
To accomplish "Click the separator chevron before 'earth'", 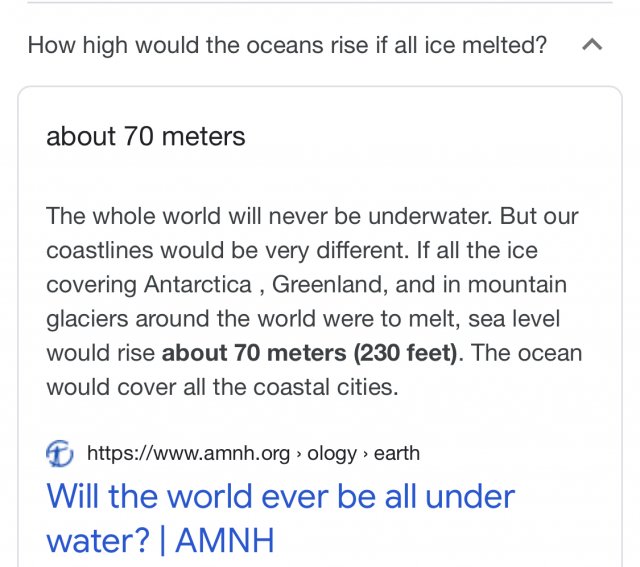I will [x=365, y=454].
